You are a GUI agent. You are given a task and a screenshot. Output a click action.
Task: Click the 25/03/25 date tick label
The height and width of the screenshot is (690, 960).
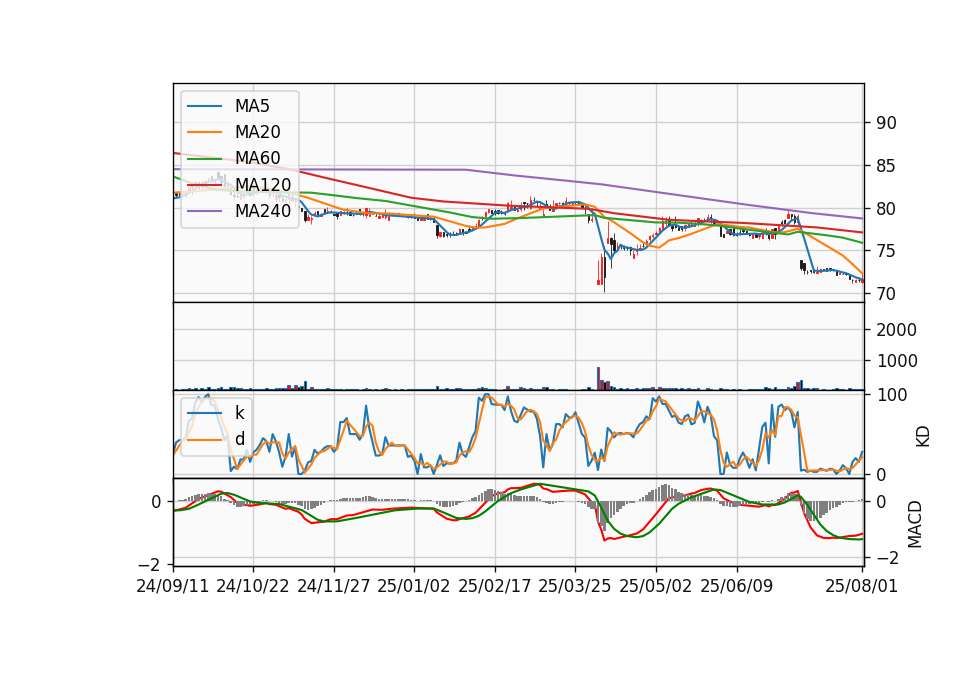[x=575, y=586]
